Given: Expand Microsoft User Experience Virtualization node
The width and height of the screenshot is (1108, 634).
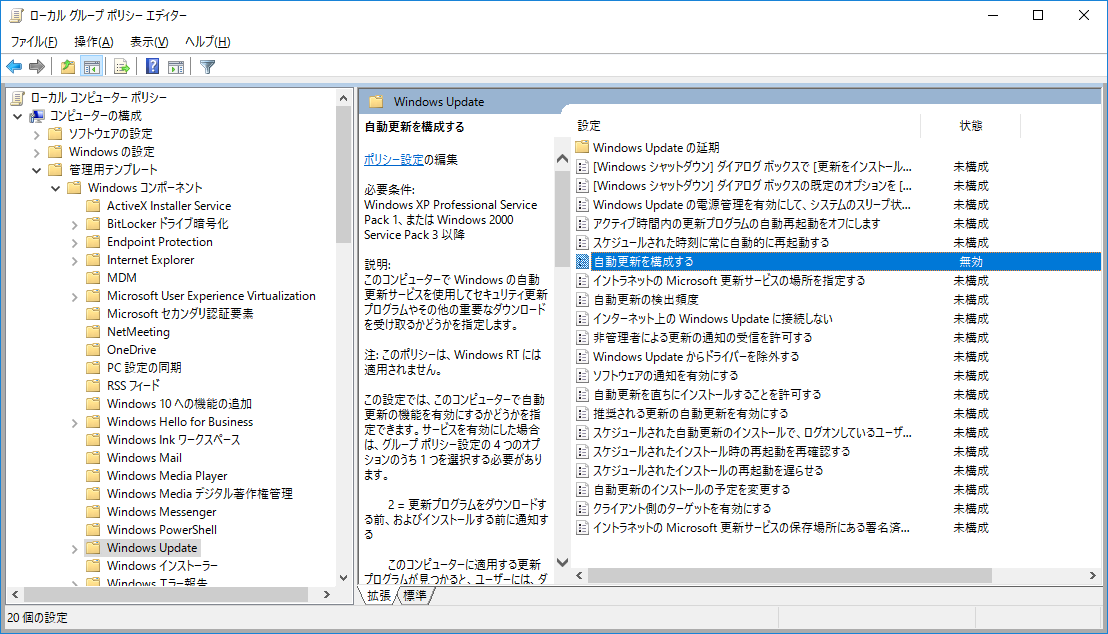Looking at the screenshot, I should point(74,296).
